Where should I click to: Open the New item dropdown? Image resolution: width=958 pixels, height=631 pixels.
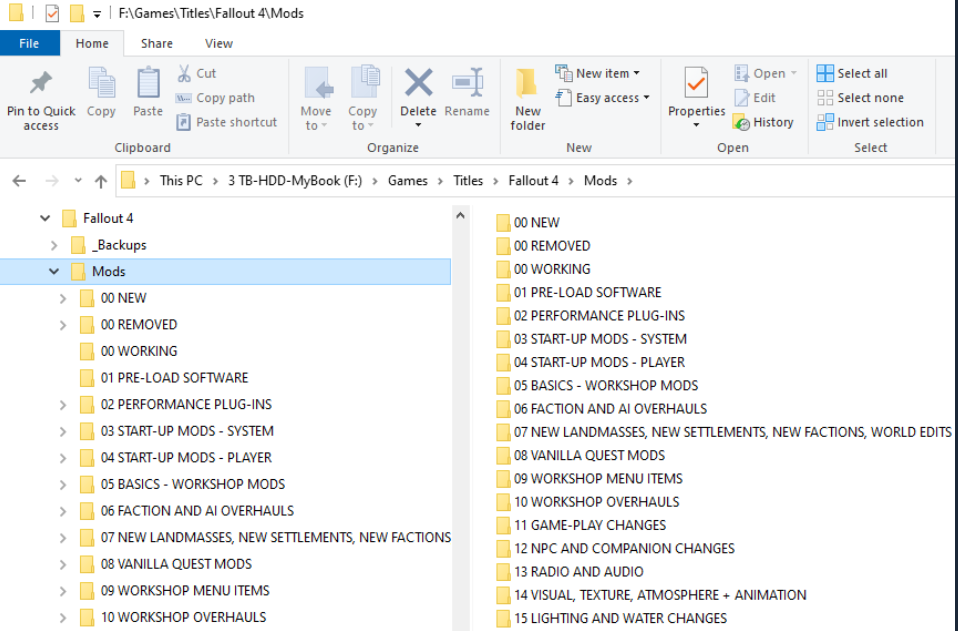point(599,73)
